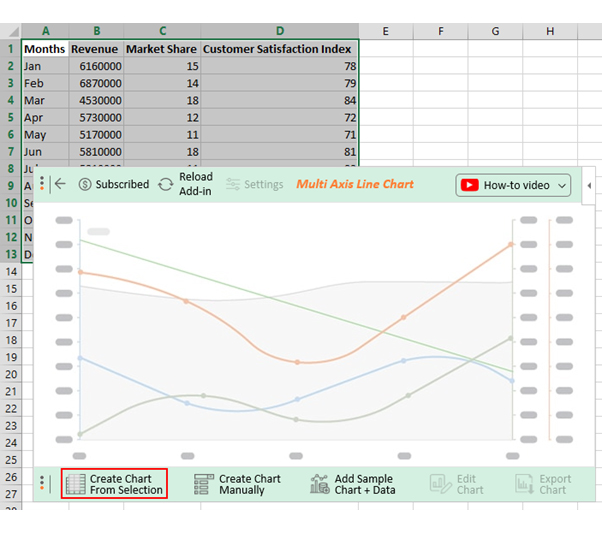Click satisfaction index cell 81
Screen dimensions: 602x533
pyautogui.click(x=279, y=151)
